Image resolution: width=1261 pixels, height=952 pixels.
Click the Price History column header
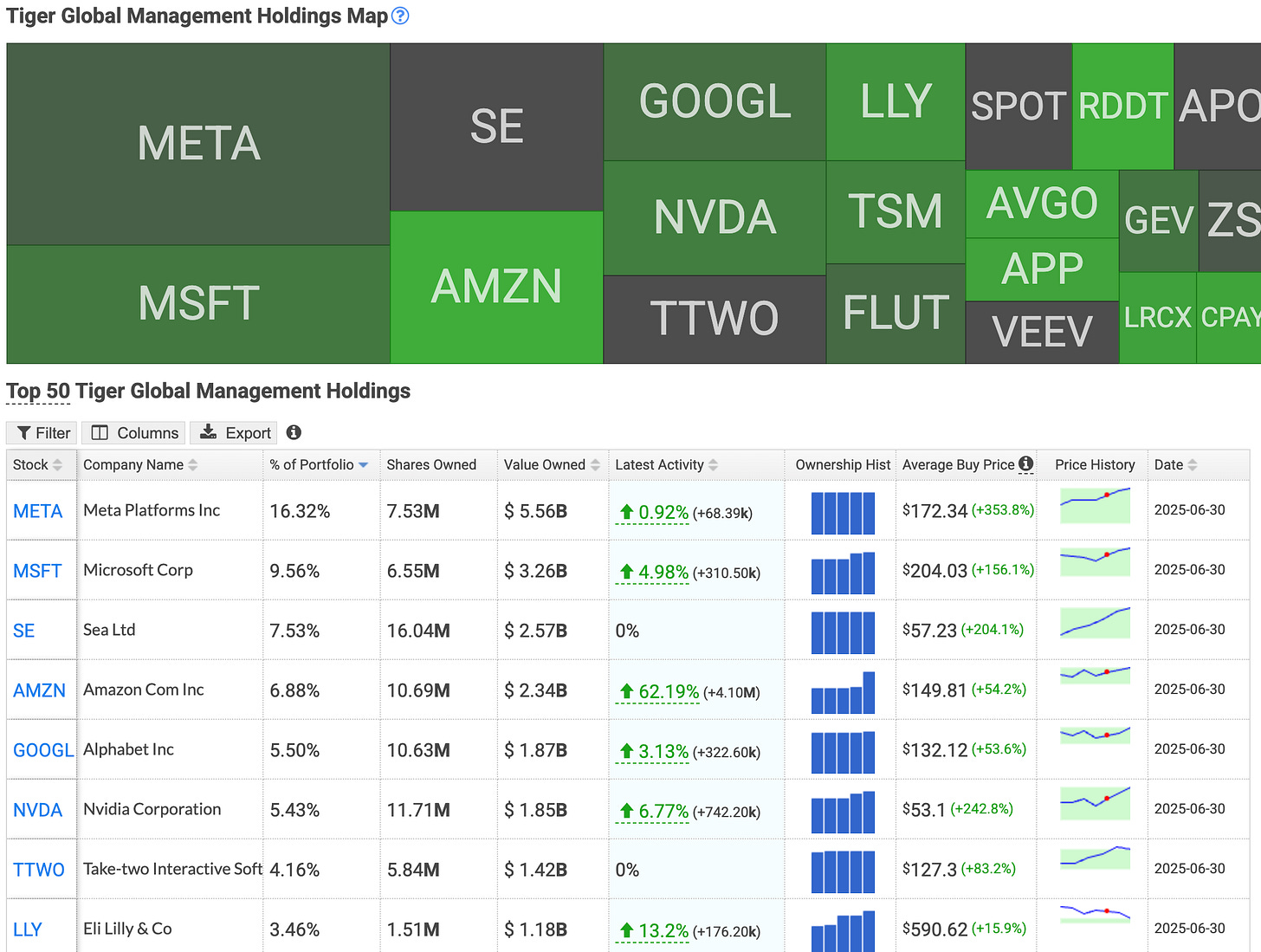pyautogui.click(x=1095, y=465)
